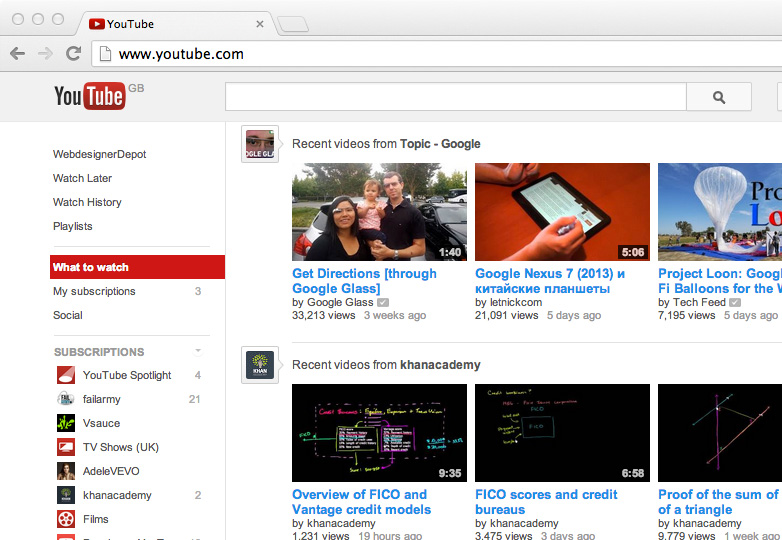Open the Social feed
Image resolution: width=782 pixels, height=540 pixels.
click(68, 315)
